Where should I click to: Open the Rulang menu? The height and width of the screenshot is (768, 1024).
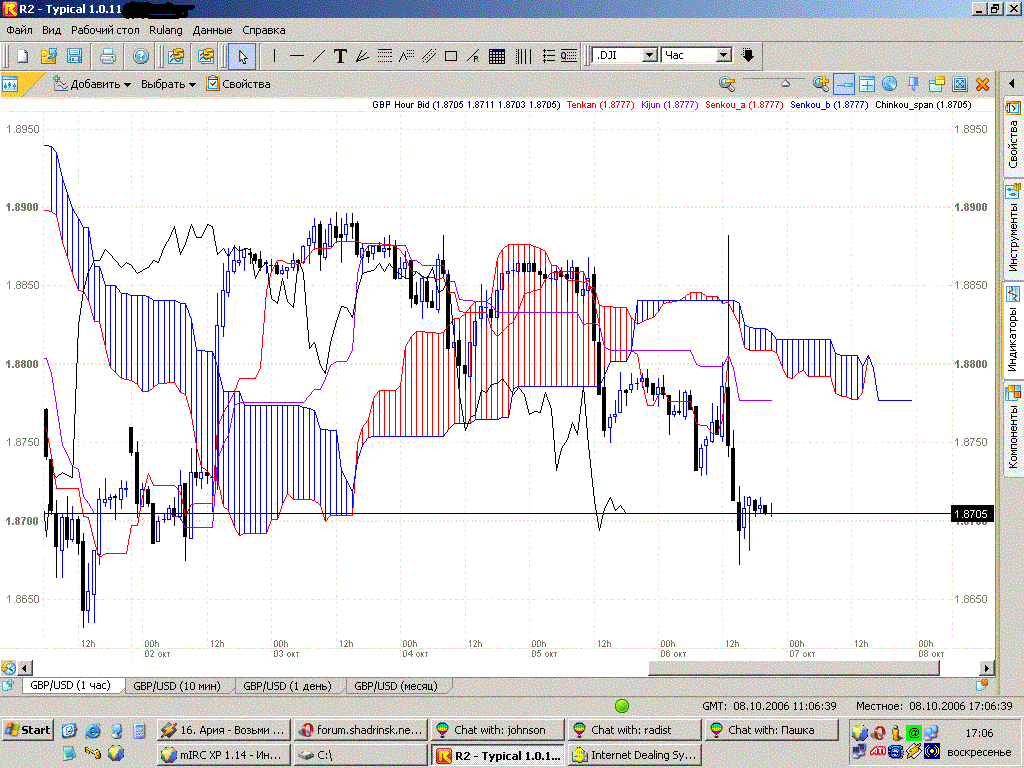coord(166,30)
